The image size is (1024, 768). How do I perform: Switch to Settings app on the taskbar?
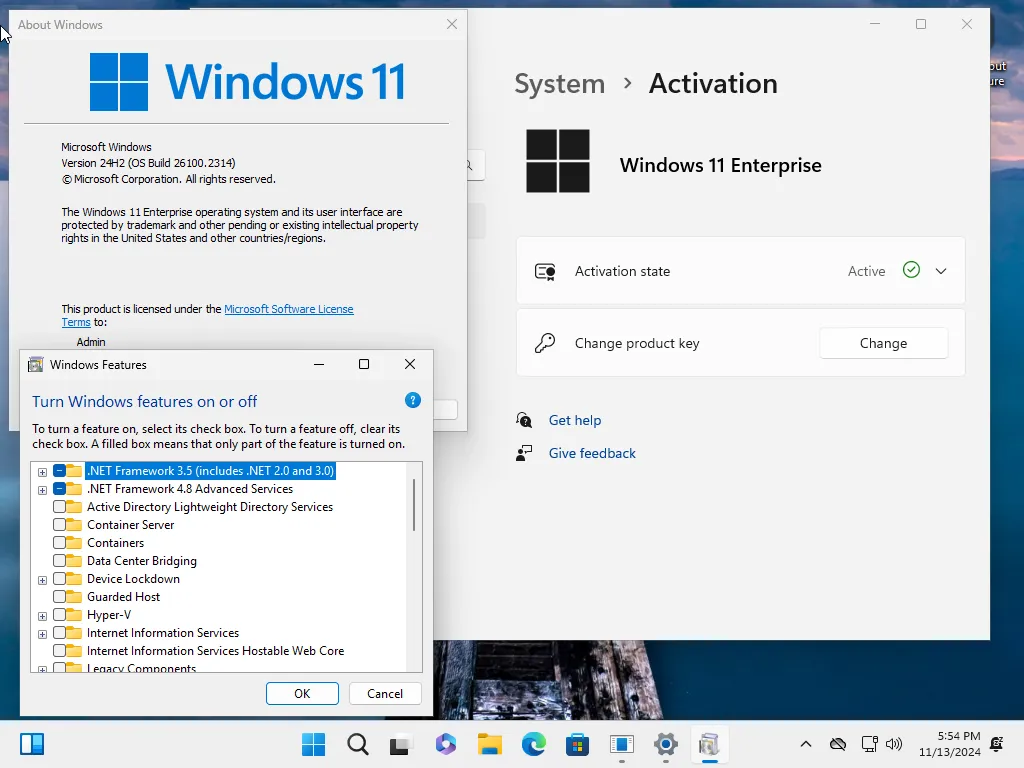(x=665, y=744)
